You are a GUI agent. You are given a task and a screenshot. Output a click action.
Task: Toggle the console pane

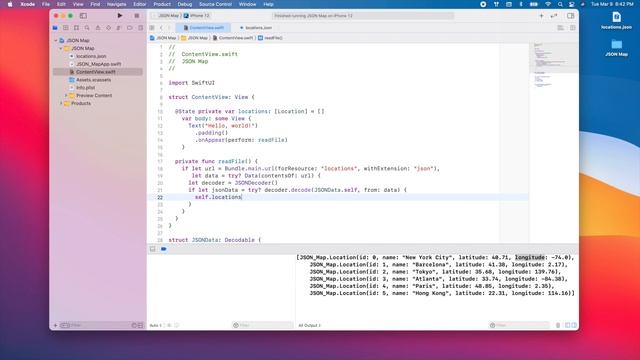click(574, 325)
